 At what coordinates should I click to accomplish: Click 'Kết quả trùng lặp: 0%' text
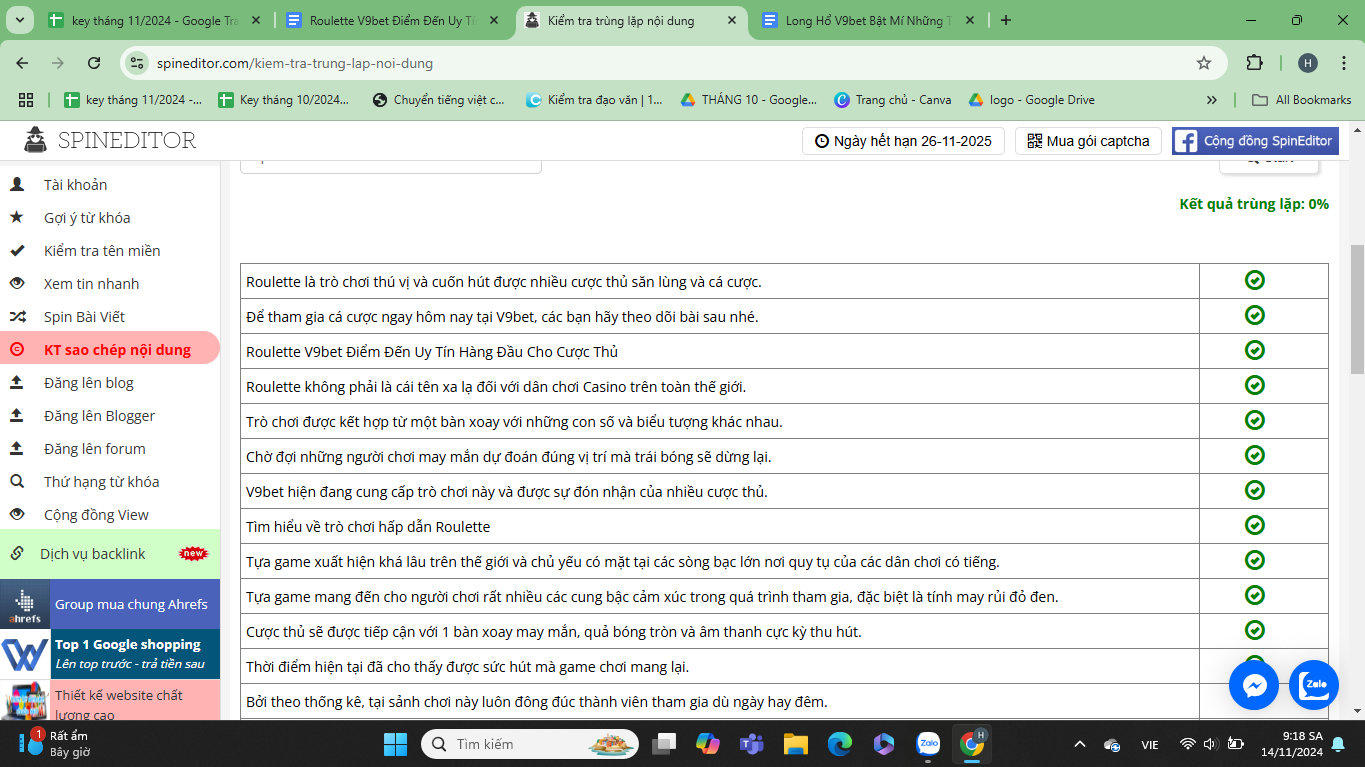[x=1254, y=204]
